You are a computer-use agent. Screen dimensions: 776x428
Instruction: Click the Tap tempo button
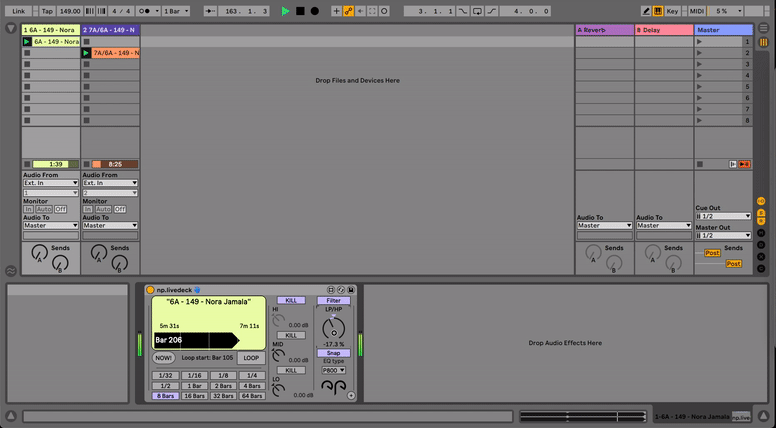(47, 11)
